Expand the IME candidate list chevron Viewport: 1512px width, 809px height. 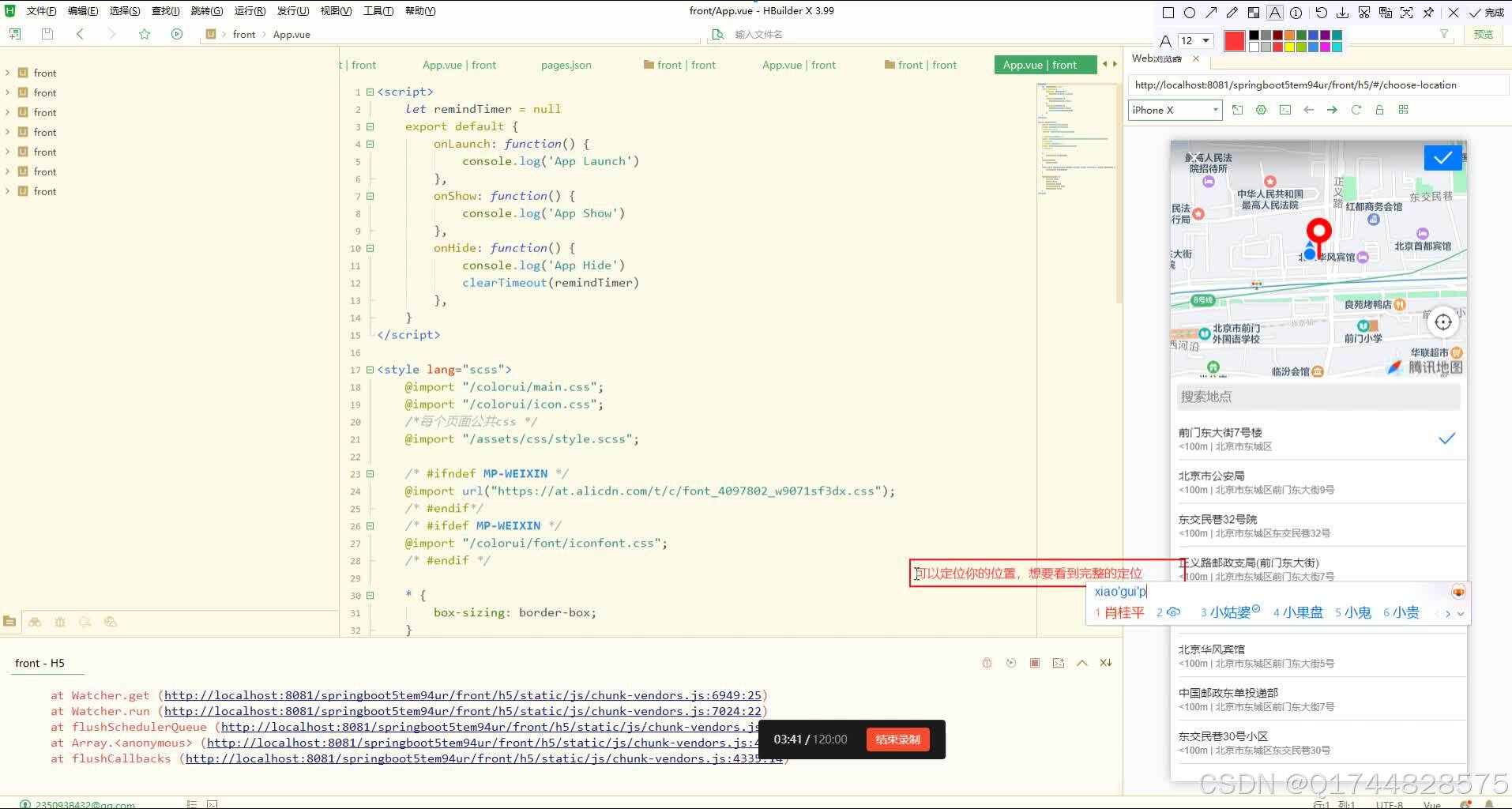(1461, 613)
